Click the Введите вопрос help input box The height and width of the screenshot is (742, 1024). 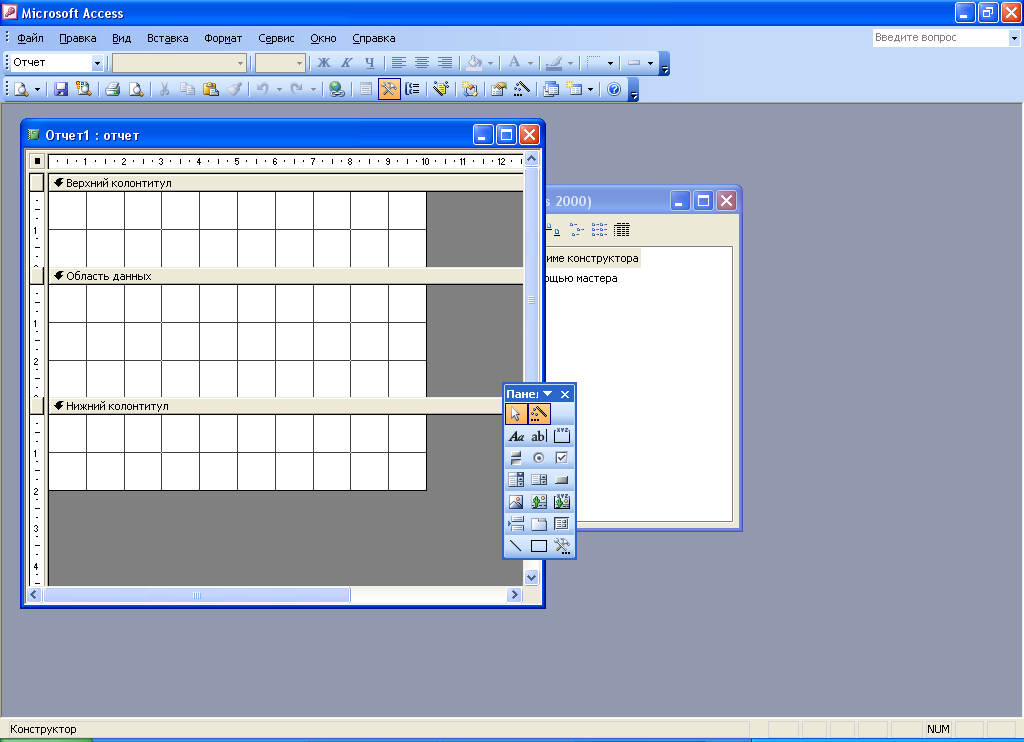click(940, 38)
